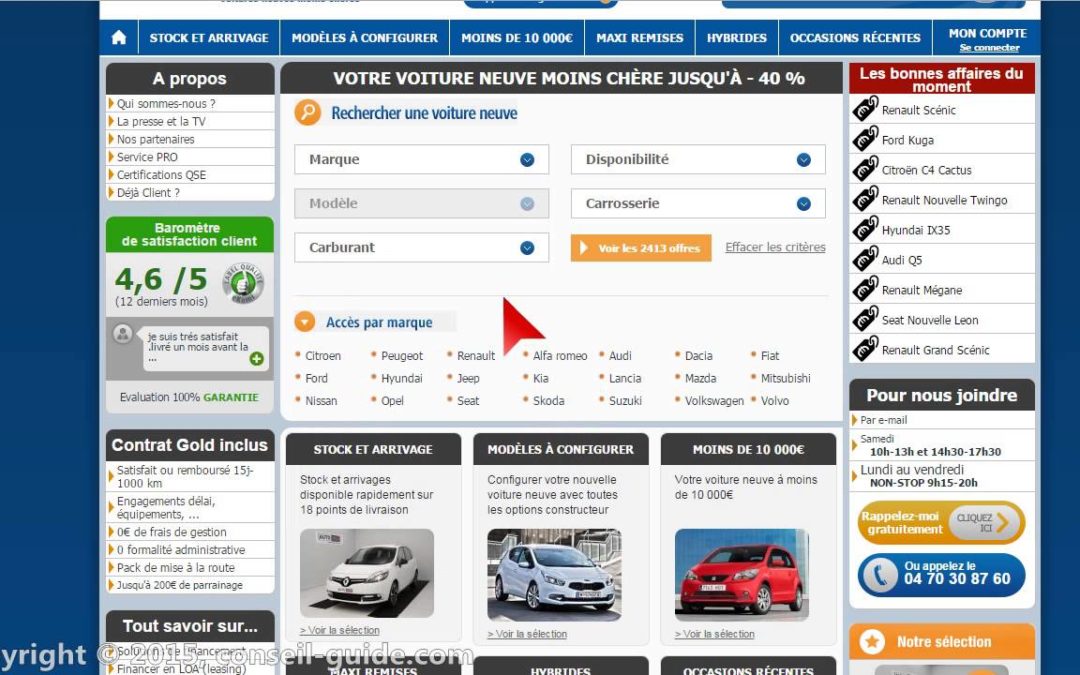Click the star icon on Notre sélection header
Viewport: 1080px width, 675px height.
pos(872,641)
